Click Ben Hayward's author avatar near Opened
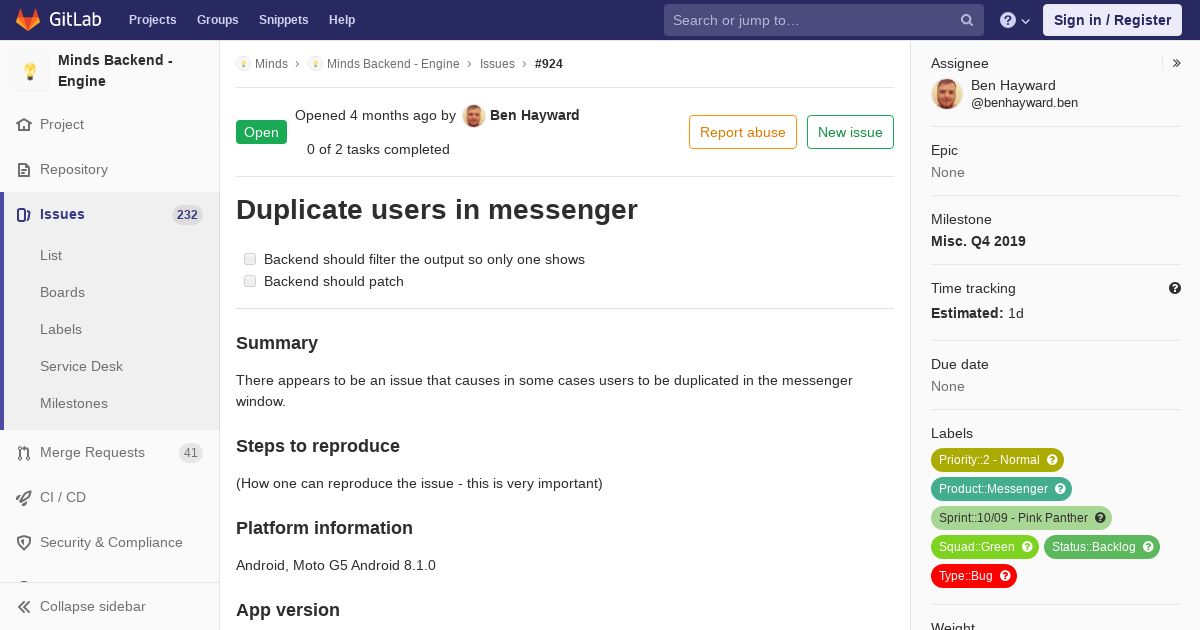Screen dimensions: 1200x630 [x=474, y=116]
